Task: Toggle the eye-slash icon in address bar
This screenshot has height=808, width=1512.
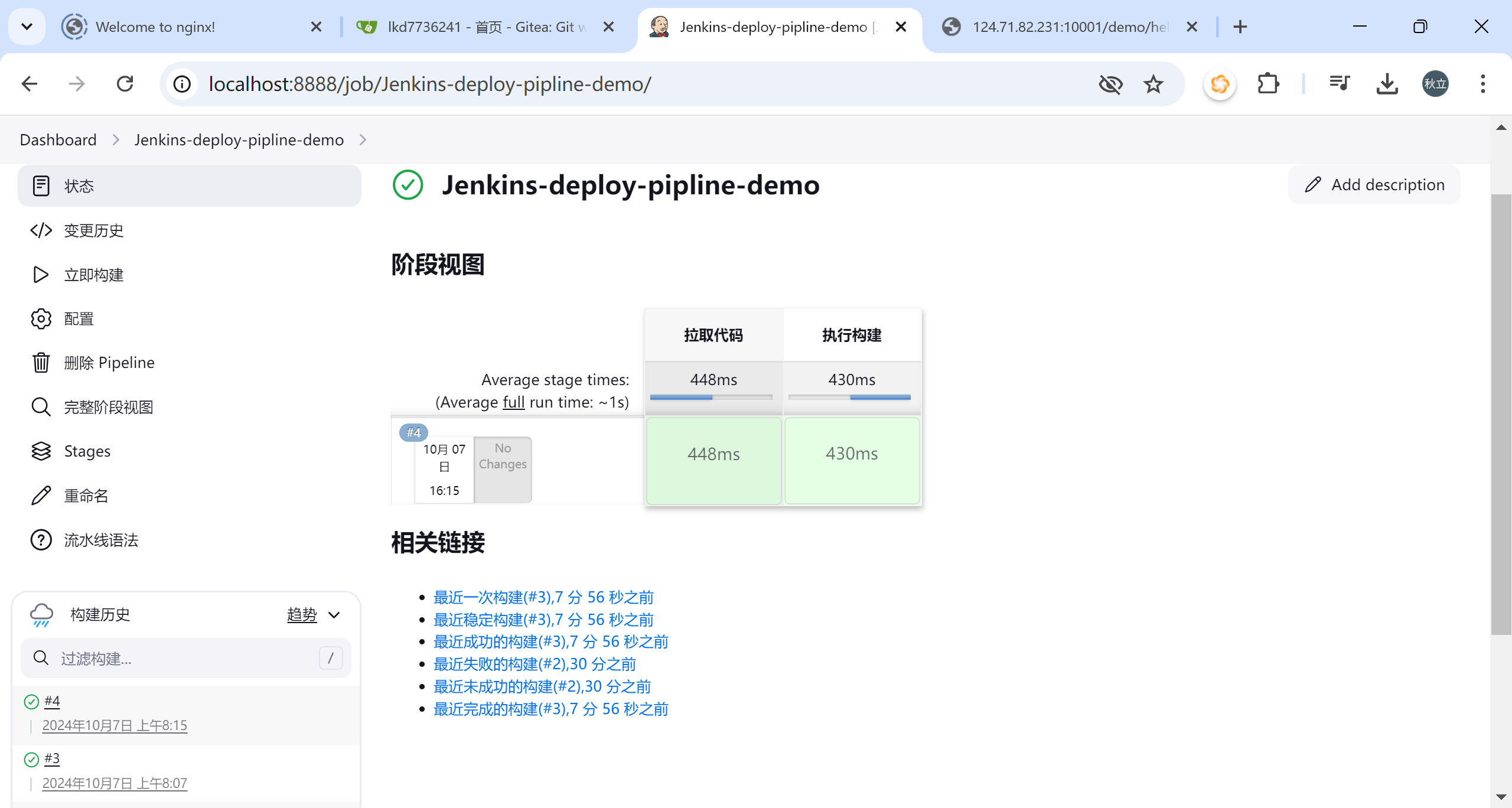Action: coord(1110,84)
